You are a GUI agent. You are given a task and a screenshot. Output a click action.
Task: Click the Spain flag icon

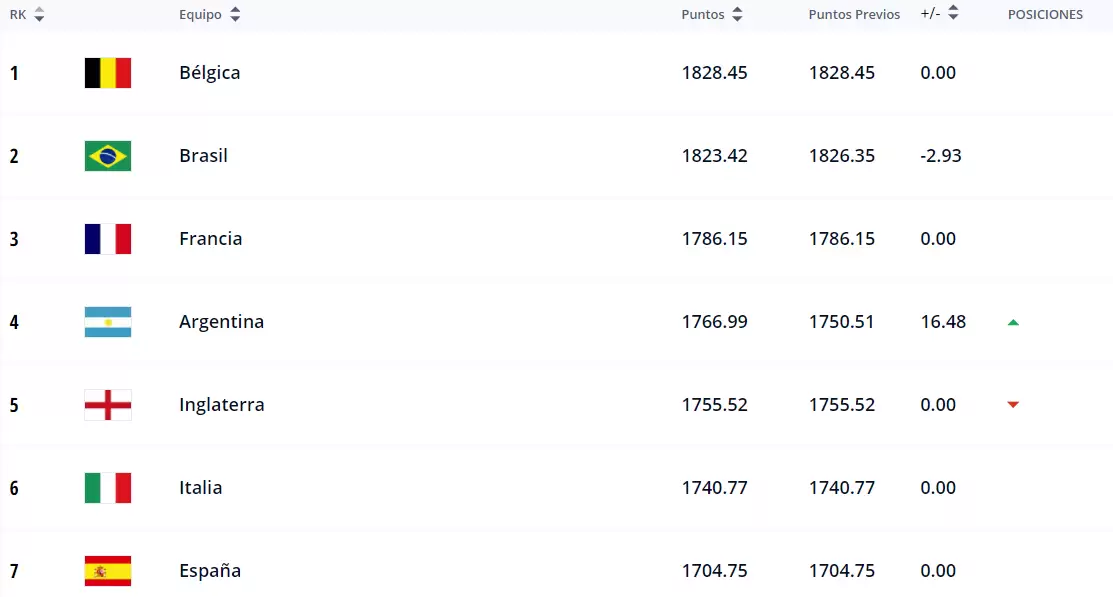[108, 571]
